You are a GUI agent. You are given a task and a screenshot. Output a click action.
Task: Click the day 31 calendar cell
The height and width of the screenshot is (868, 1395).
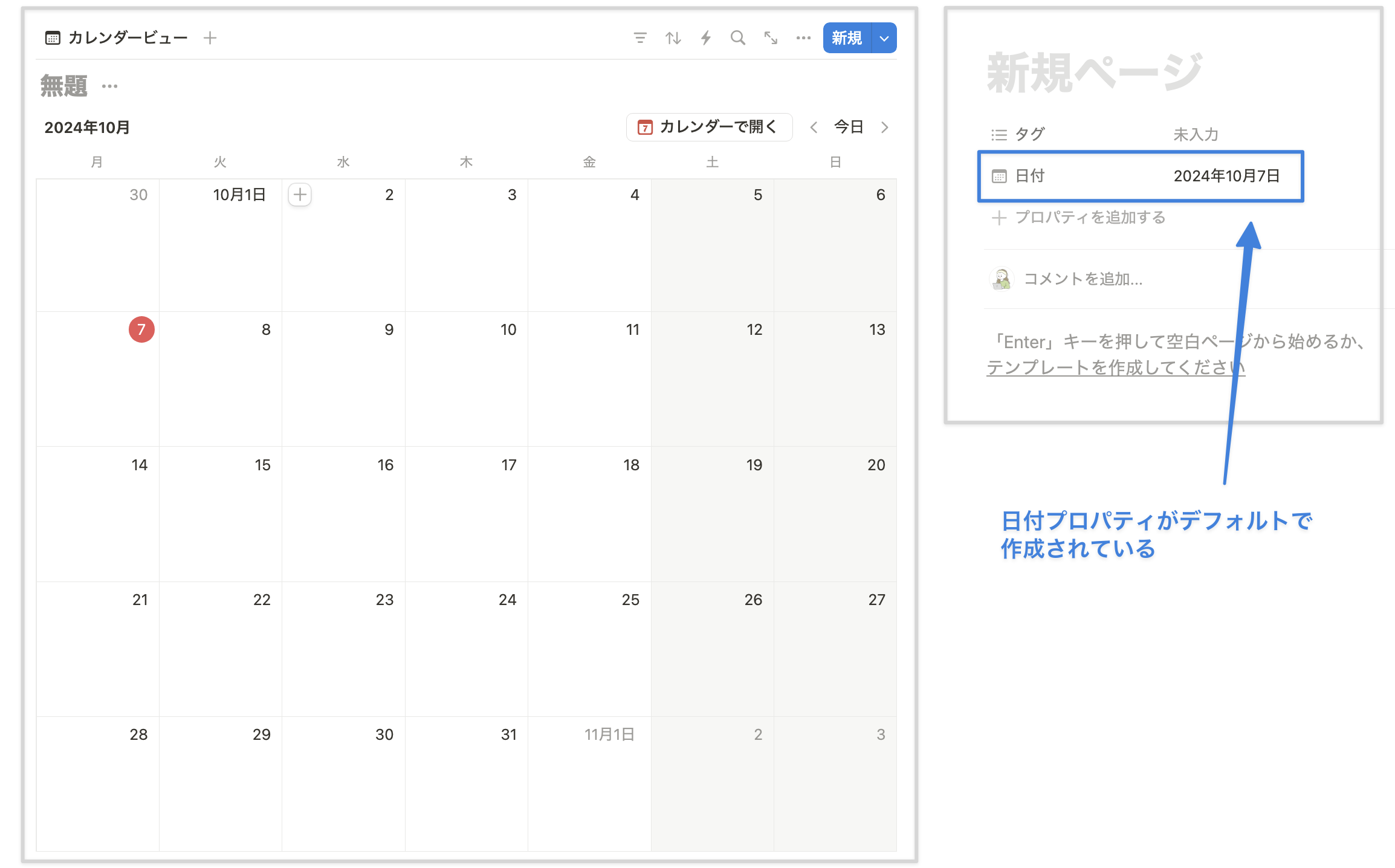(x=467, y=784)
